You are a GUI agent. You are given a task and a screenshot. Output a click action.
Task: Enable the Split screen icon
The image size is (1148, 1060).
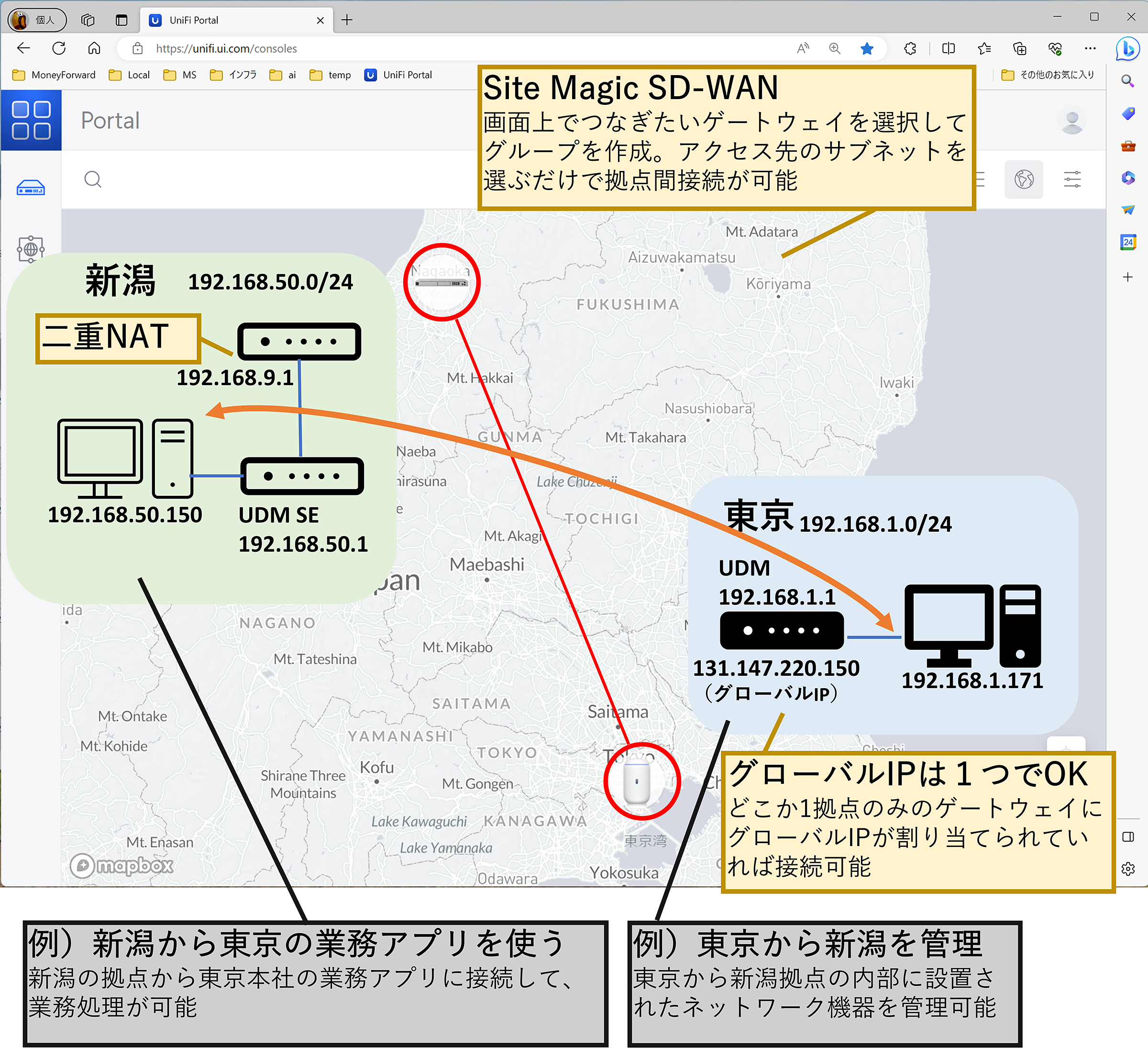(949, 49)
